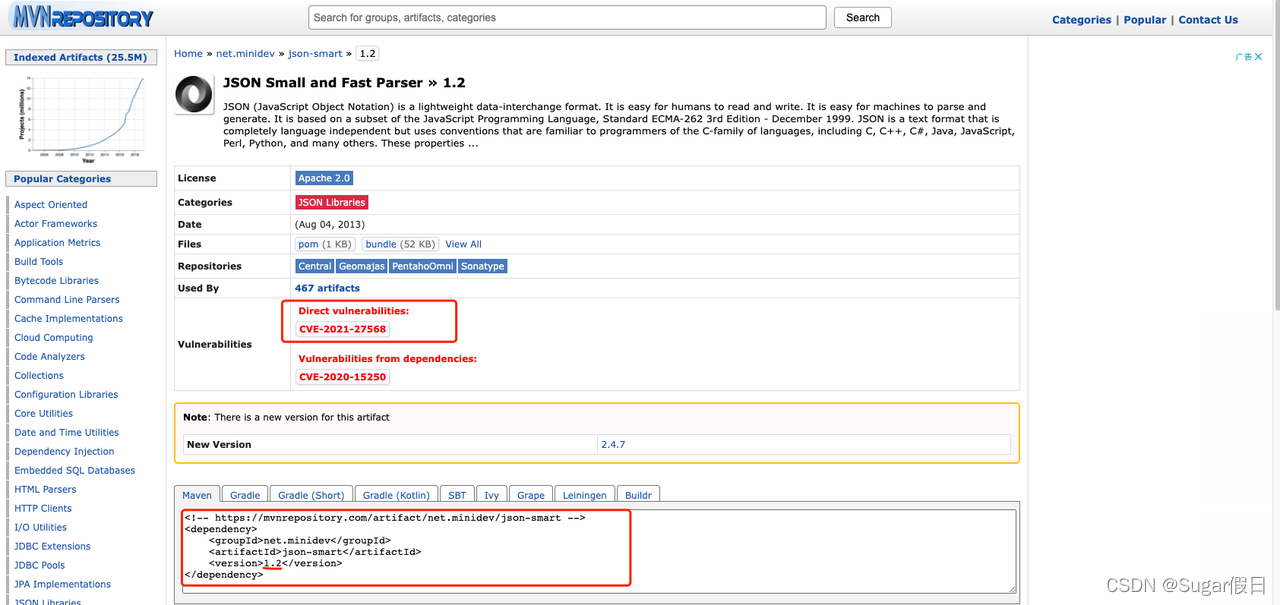Open Core Utilities category
This screenshot has width=1280, height=605.
(44, 414)
